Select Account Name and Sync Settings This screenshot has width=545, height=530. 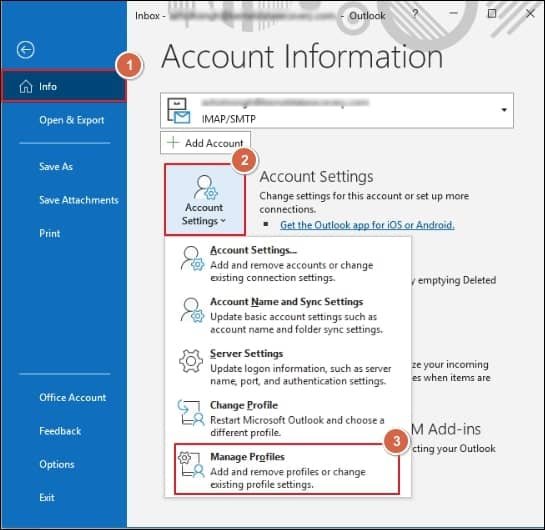pos(287,315)
